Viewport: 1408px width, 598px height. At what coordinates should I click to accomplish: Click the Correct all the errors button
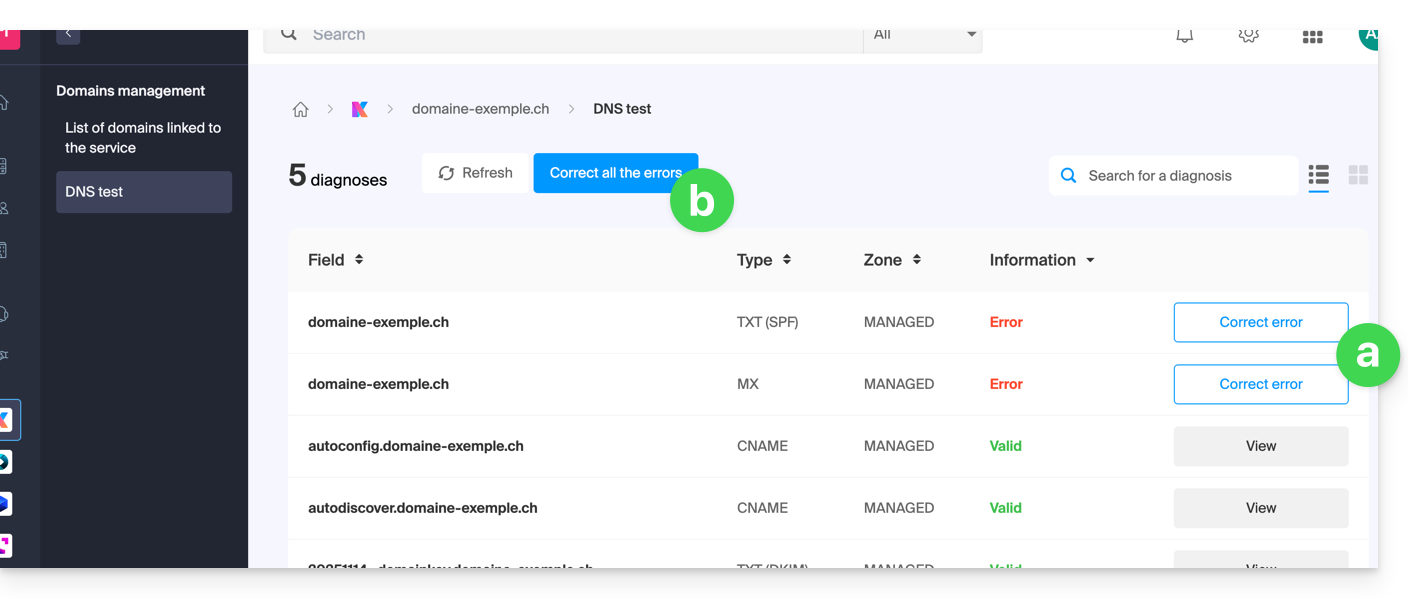coord(615,173)
